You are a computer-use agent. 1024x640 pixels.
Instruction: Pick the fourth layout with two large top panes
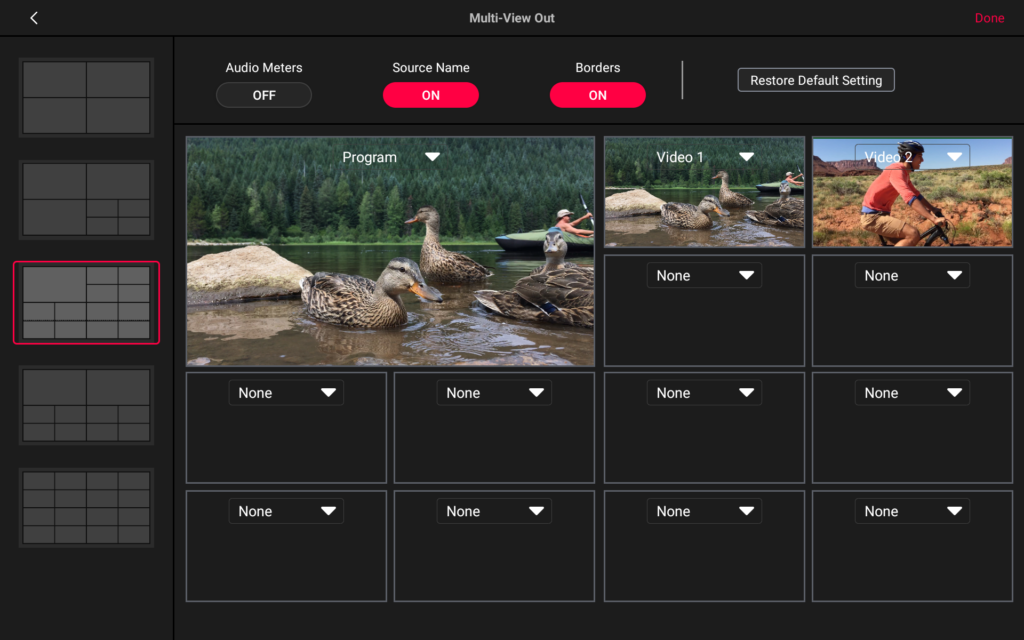pyautogui.click(x=86, y=405)
